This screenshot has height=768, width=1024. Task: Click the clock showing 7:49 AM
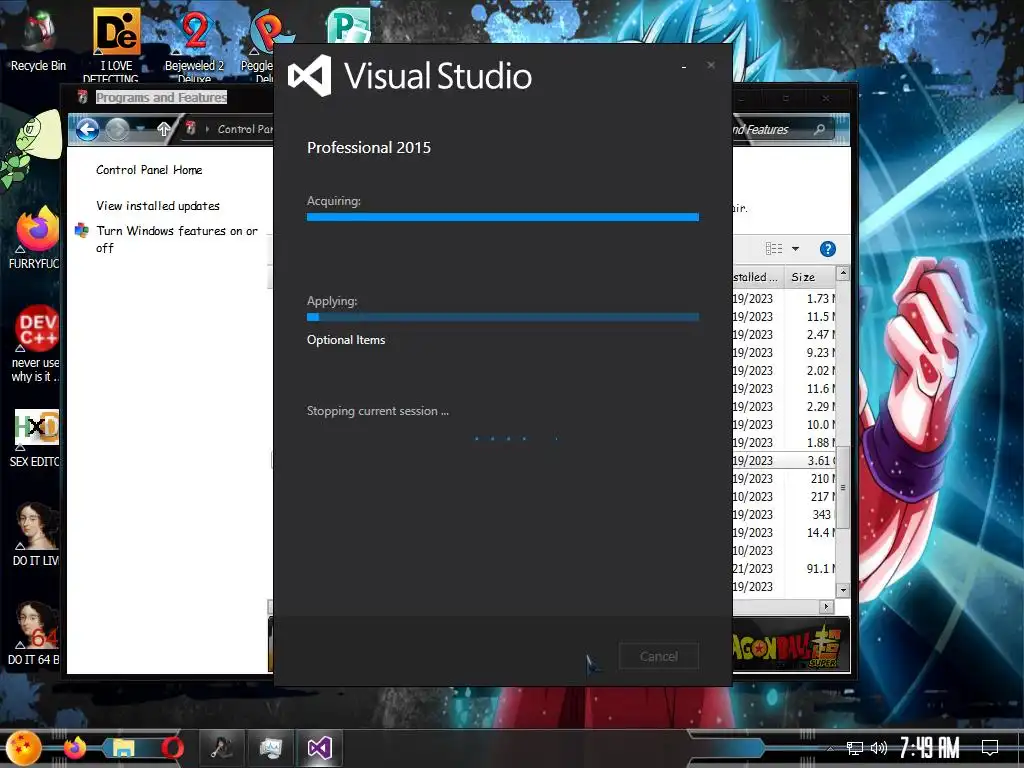(929, 747)
